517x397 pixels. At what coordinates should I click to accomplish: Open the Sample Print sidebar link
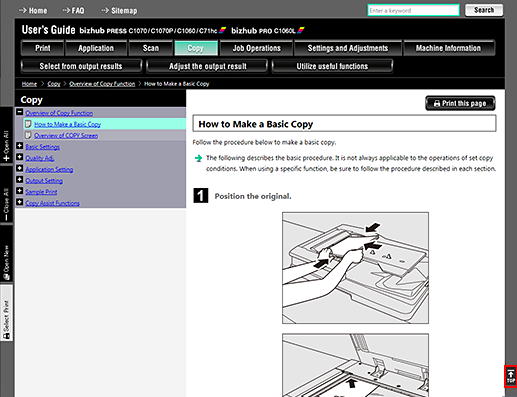pos(41,192)
